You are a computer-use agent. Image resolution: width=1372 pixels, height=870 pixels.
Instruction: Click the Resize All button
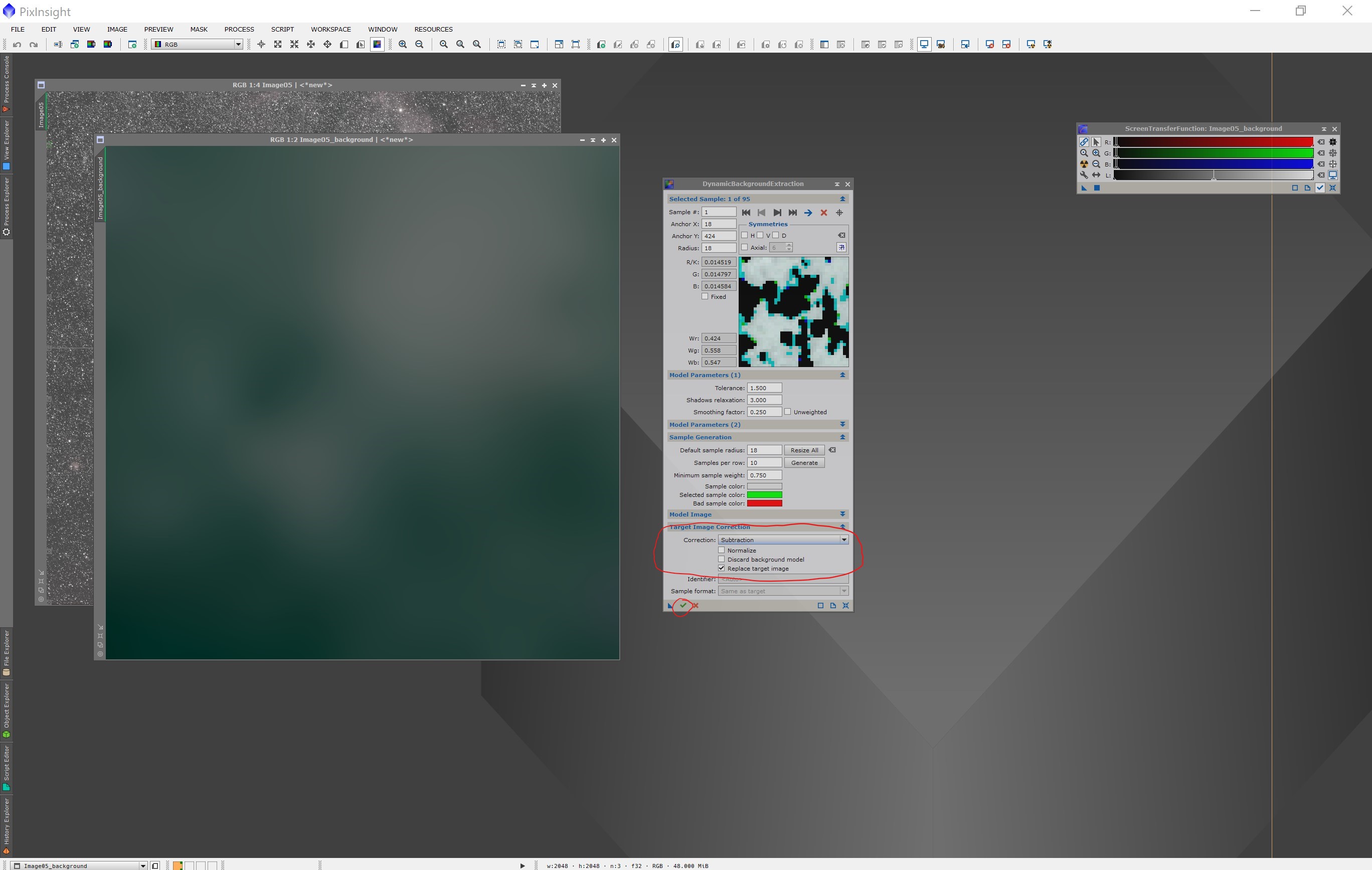coord(804,450)
